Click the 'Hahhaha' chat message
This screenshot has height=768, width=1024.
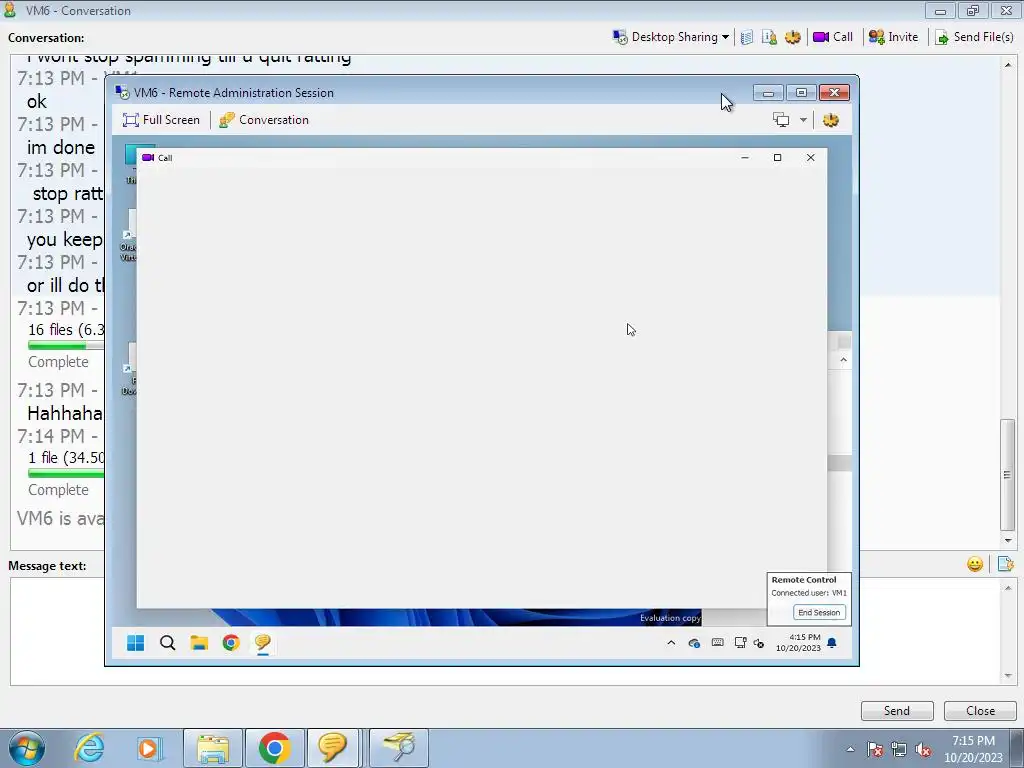pos(65,413)
